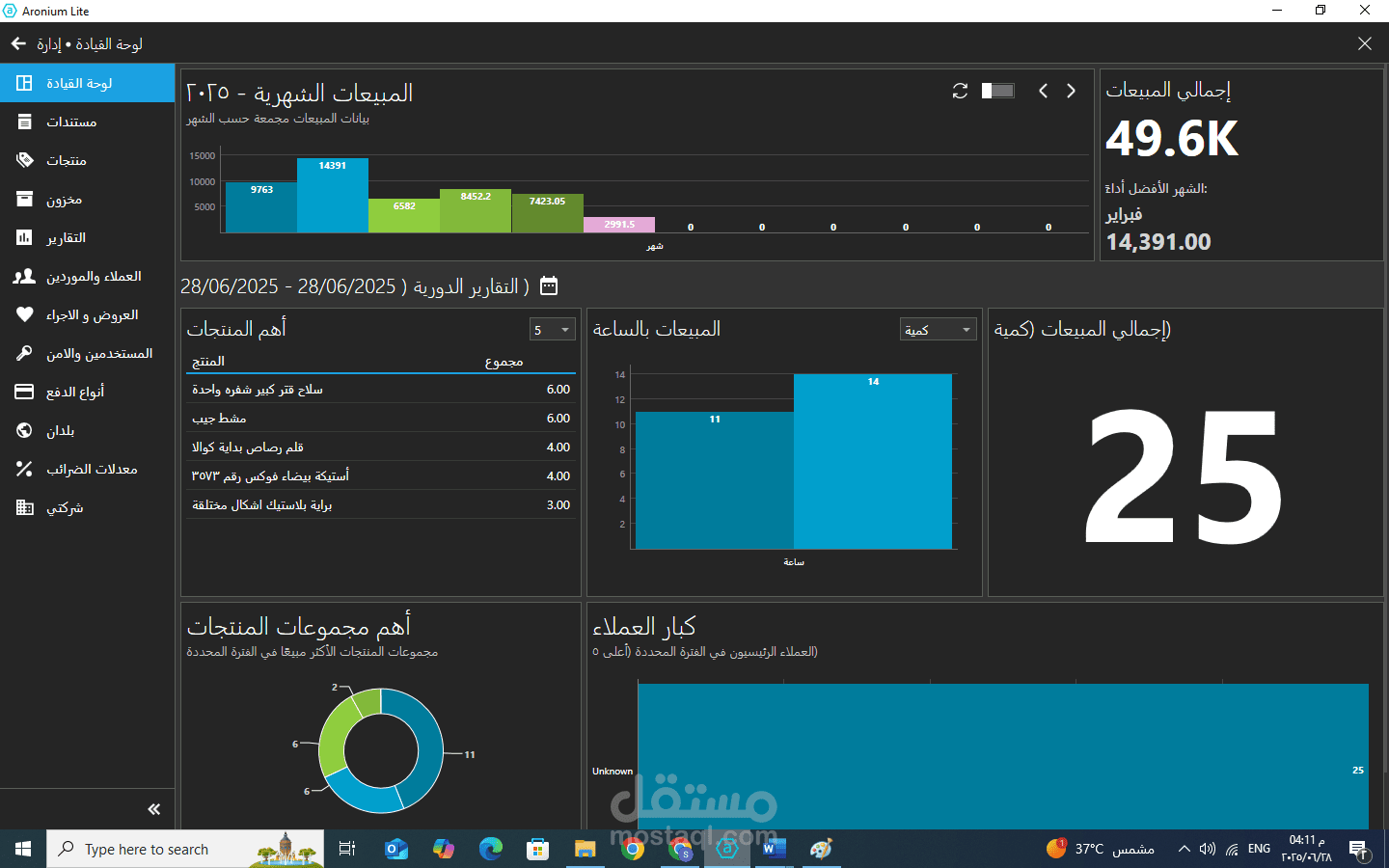1389x868 pixels.
Task: Open File Explorer from the taskbar
Action: (x=586, y=849)
